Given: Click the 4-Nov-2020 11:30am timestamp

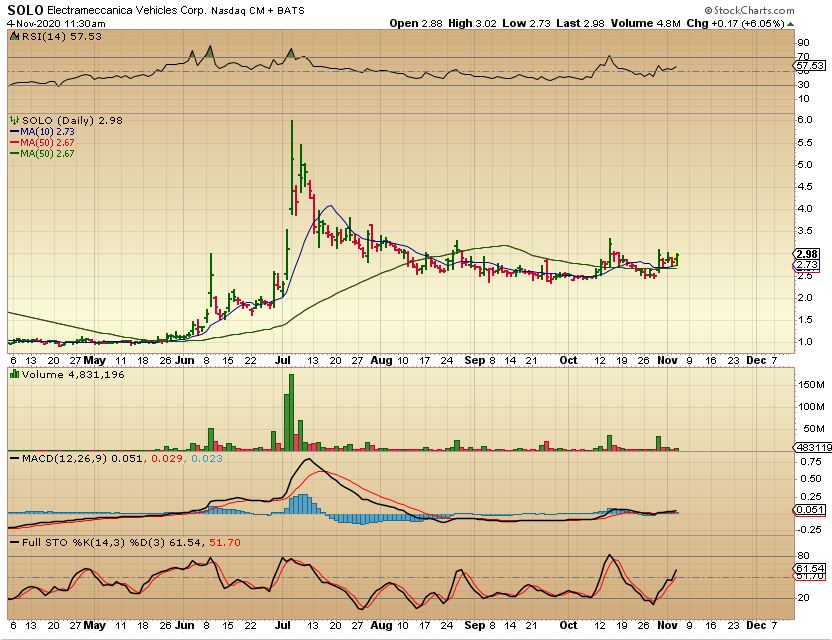Looking at the screenshot, I should [56, 23].
